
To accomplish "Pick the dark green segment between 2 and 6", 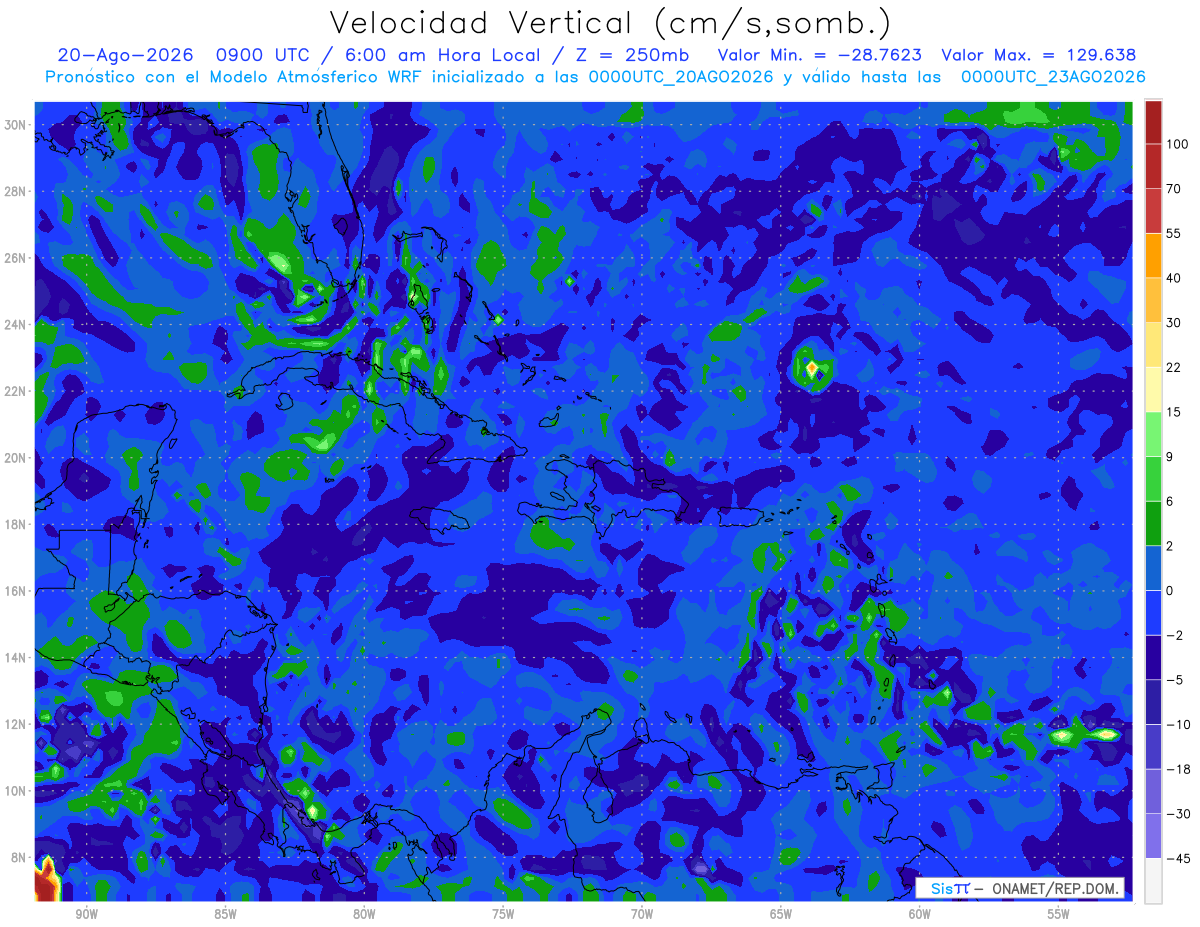I will 1153,523.
